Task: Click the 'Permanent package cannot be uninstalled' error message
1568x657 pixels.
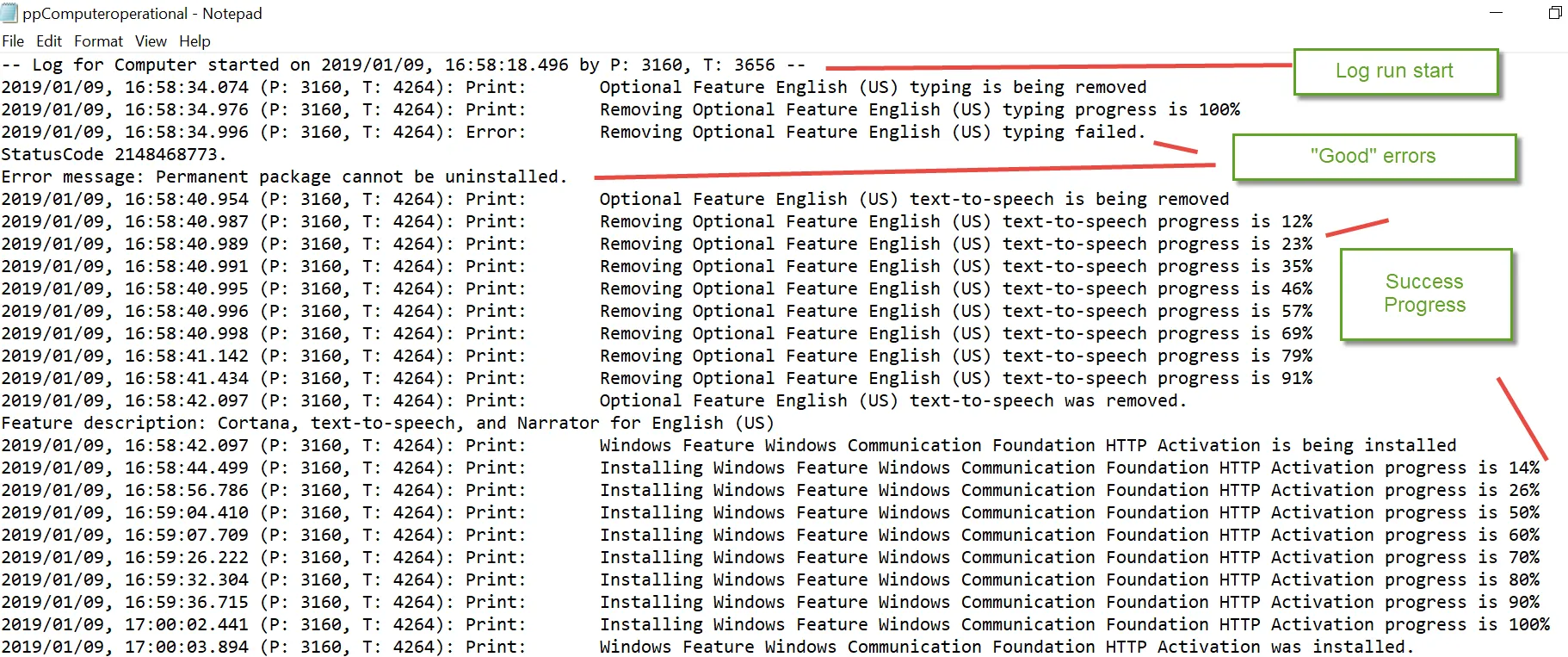Action: [x=284, y=177]
